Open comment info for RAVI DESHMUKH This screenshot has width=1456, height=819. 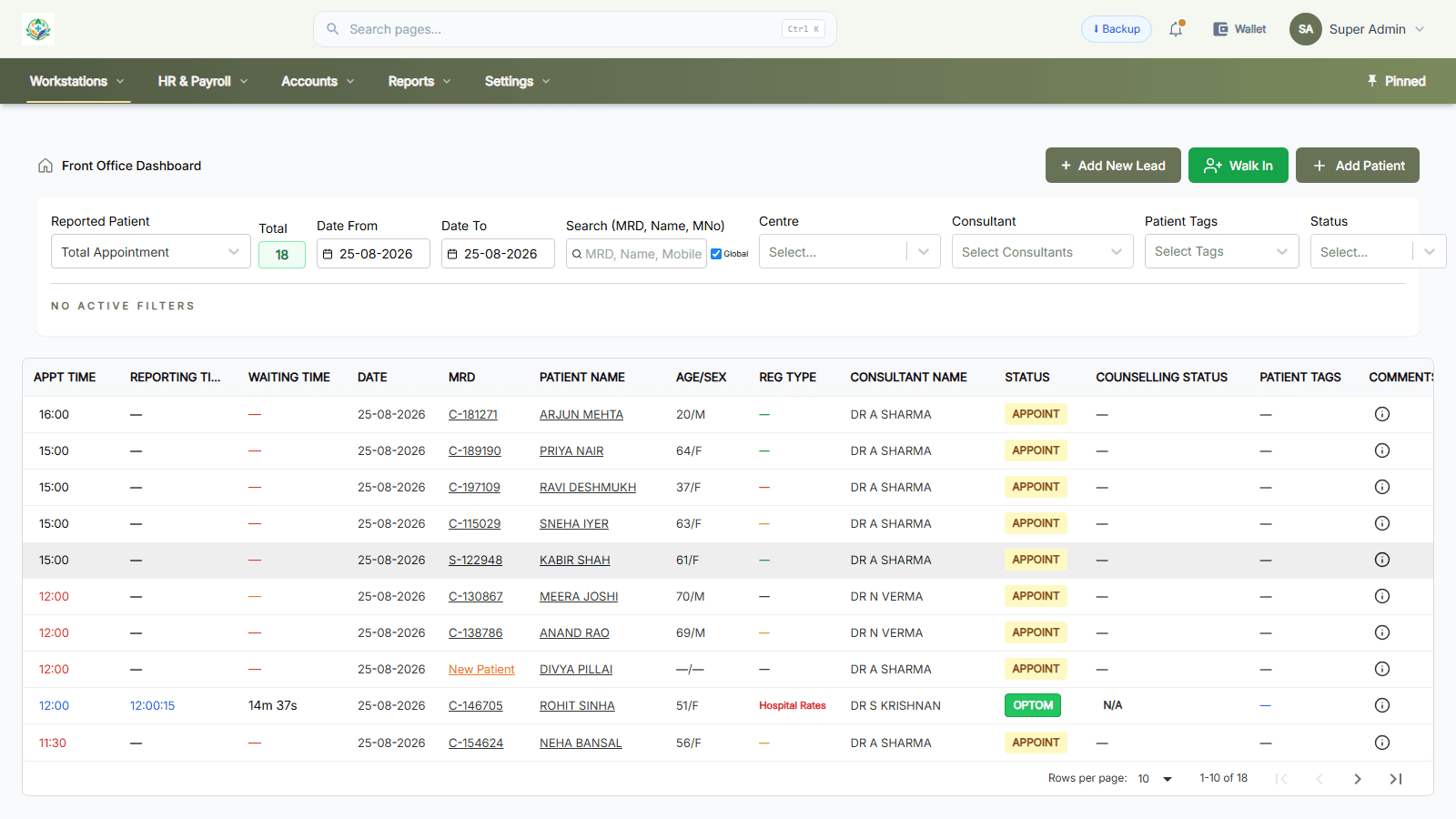(x=1382, y=487)
